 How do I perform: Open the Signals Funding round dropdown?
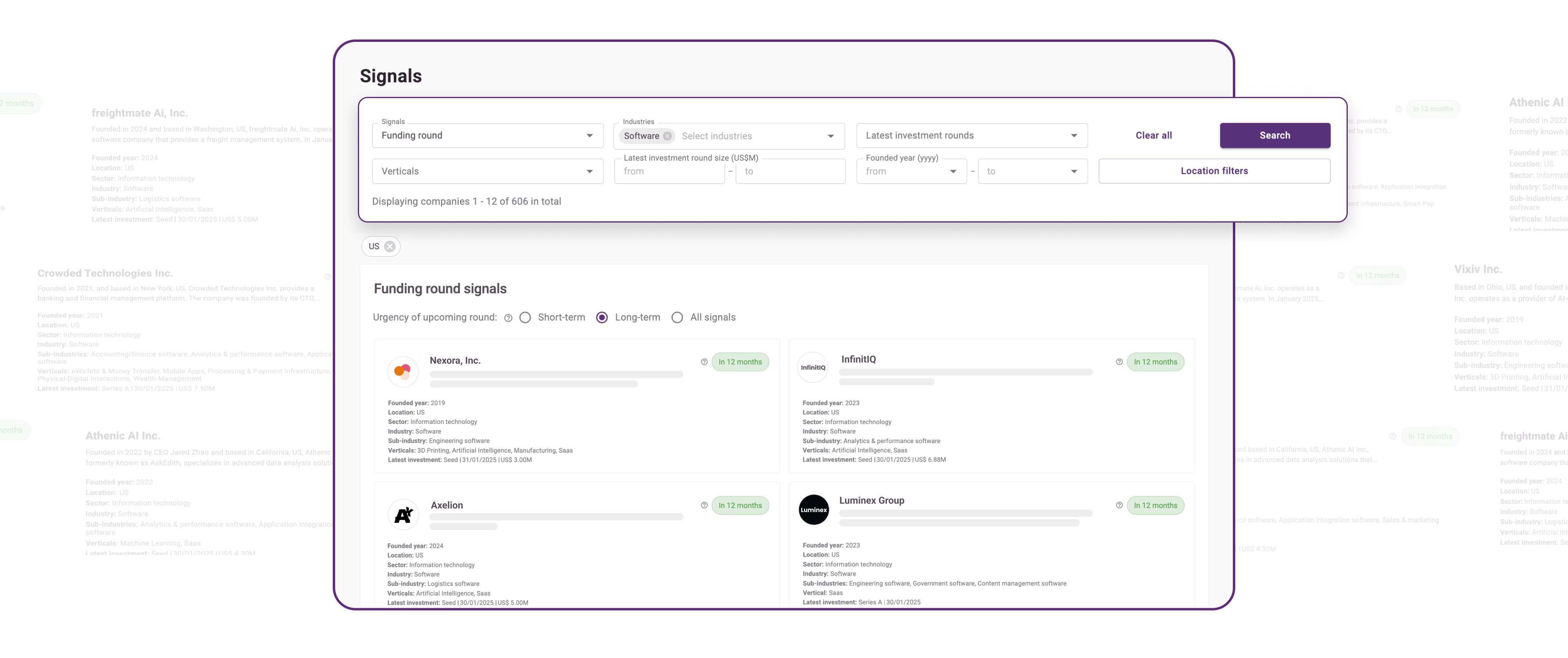pyautogui.click(x=488, y=136)
